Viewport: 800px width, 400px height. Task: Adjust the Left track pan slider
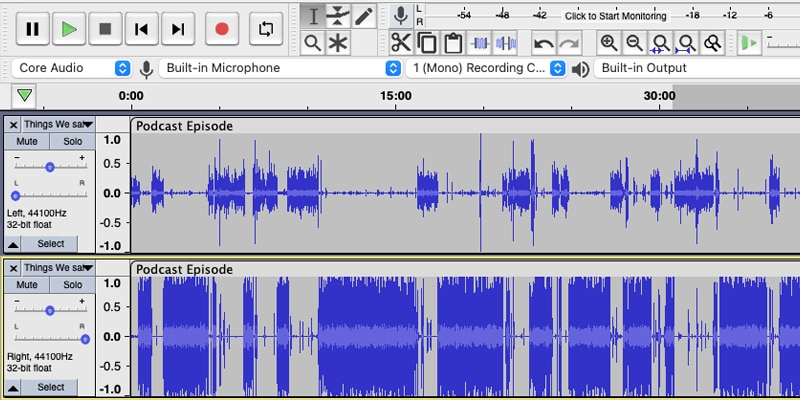click(x=50, y=195)
